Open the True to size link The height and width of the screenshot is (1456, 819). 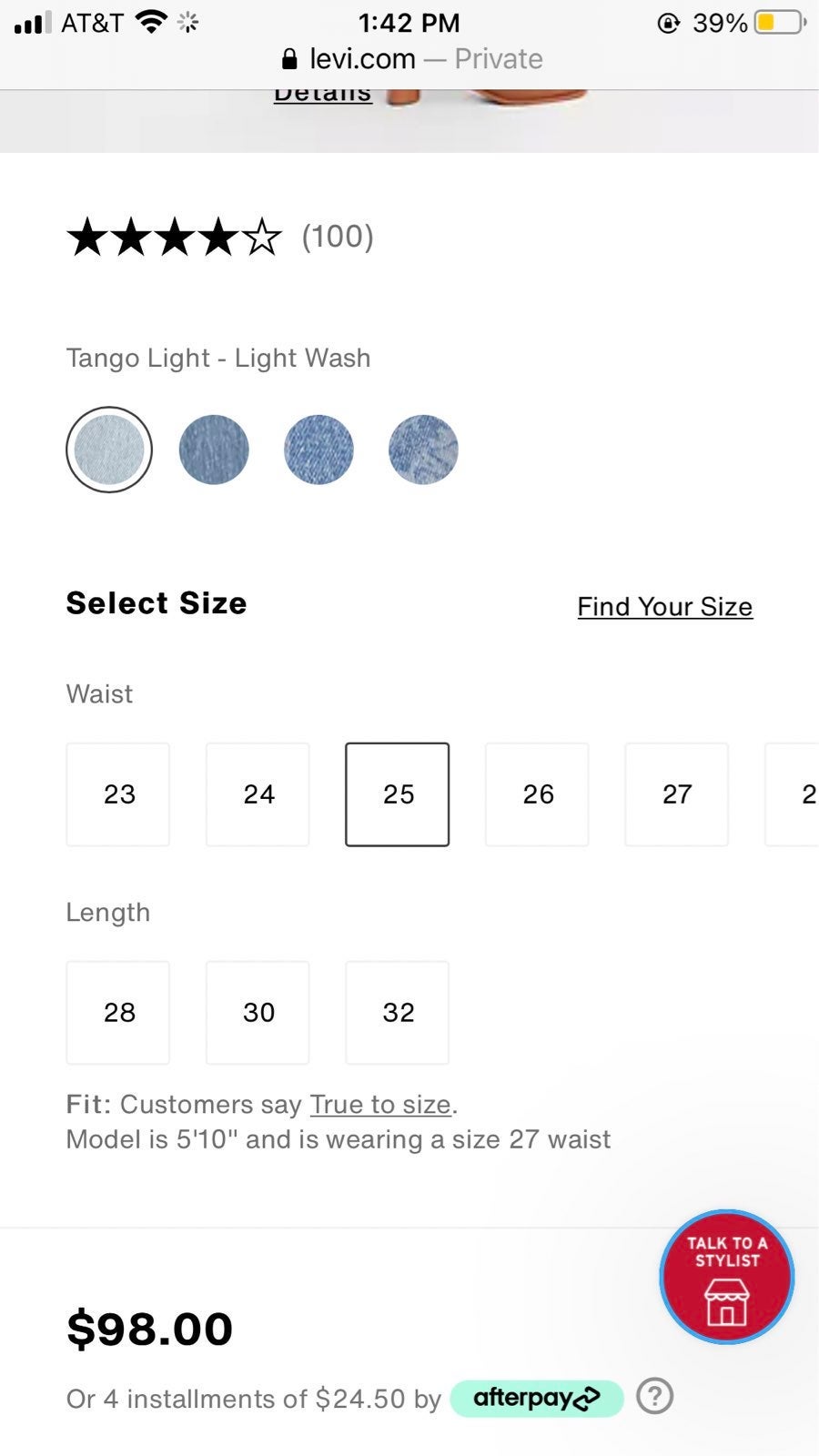(380, 1105)
